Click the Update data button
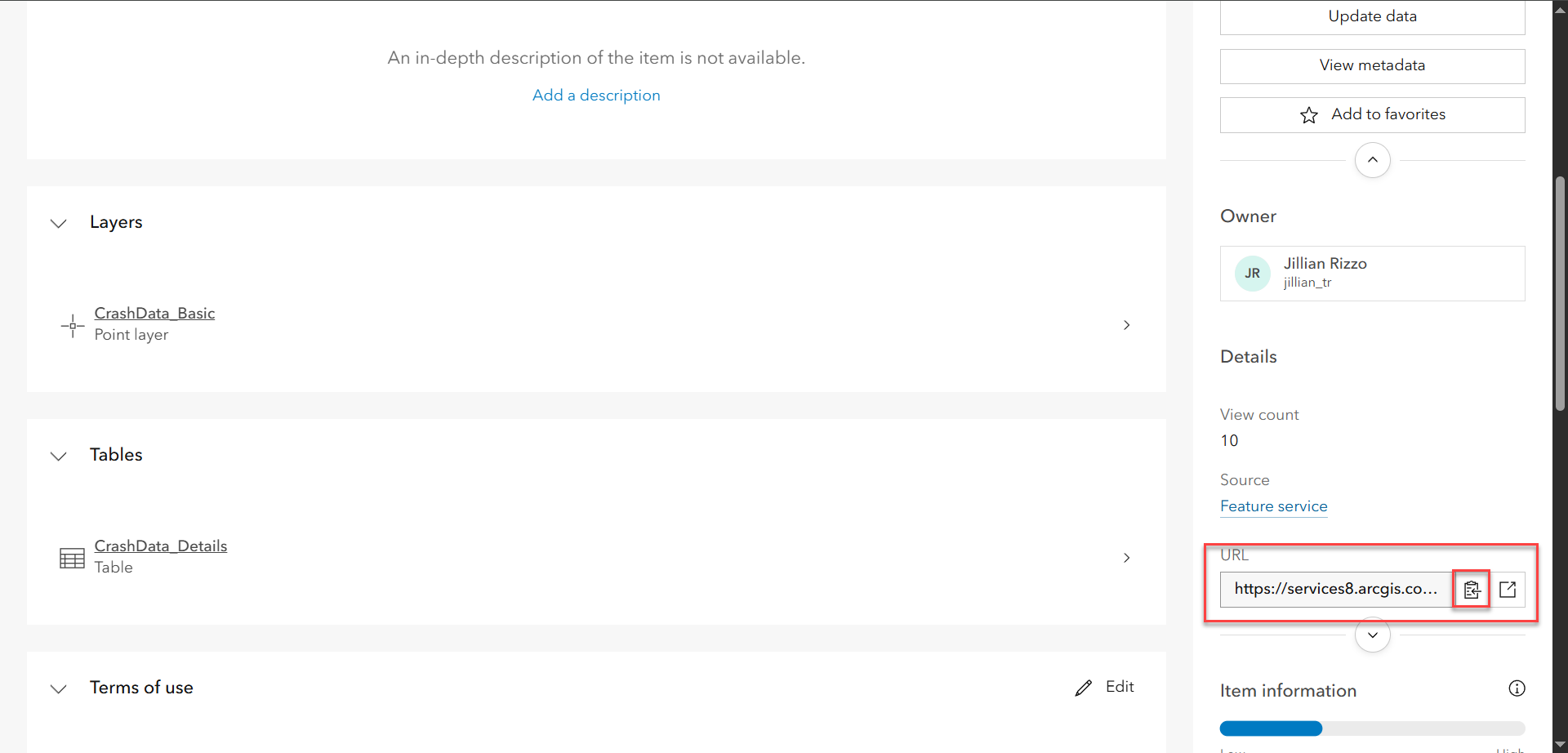Viewport: 1568px width, 753px height. pyautogui.click(x=1372, y=16)
